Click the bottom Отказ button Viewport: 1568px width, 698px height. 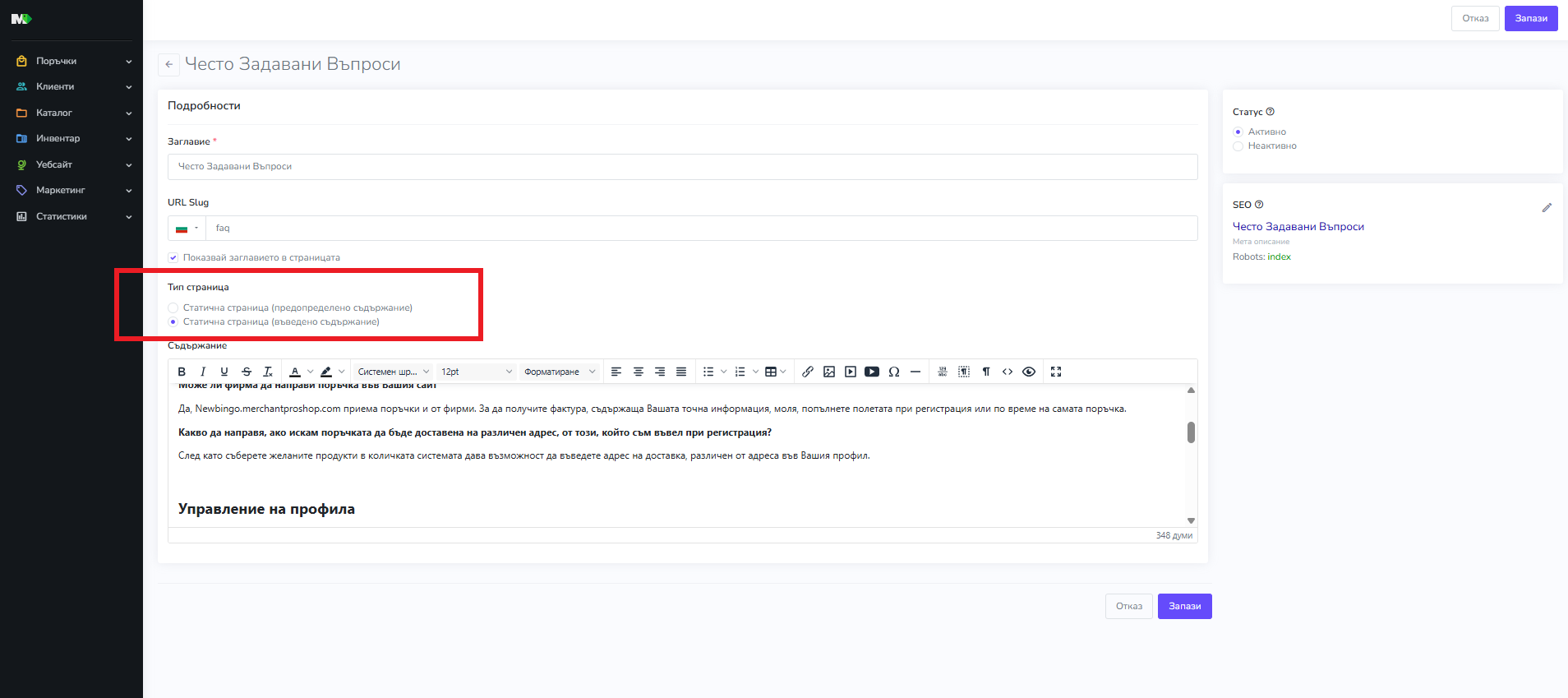coord(1128,606)
